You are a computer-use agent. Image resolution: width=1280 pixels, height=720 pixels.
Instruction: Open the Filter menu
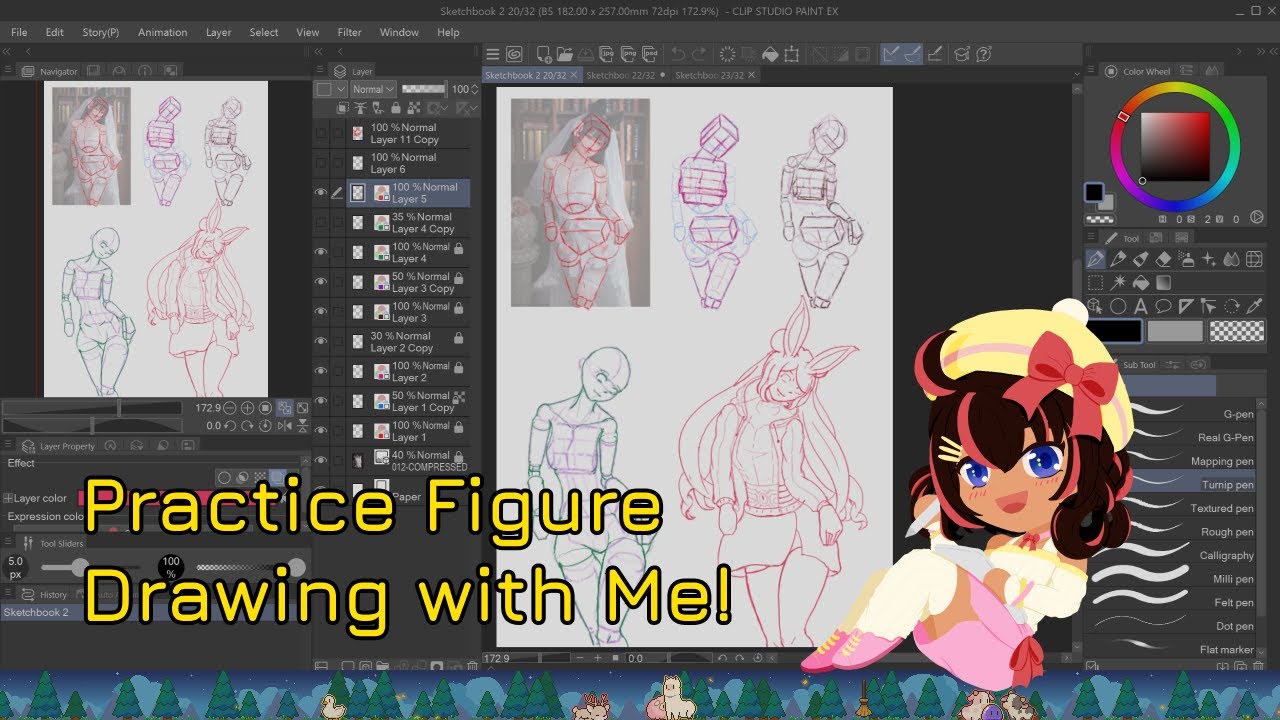(349, 32)
